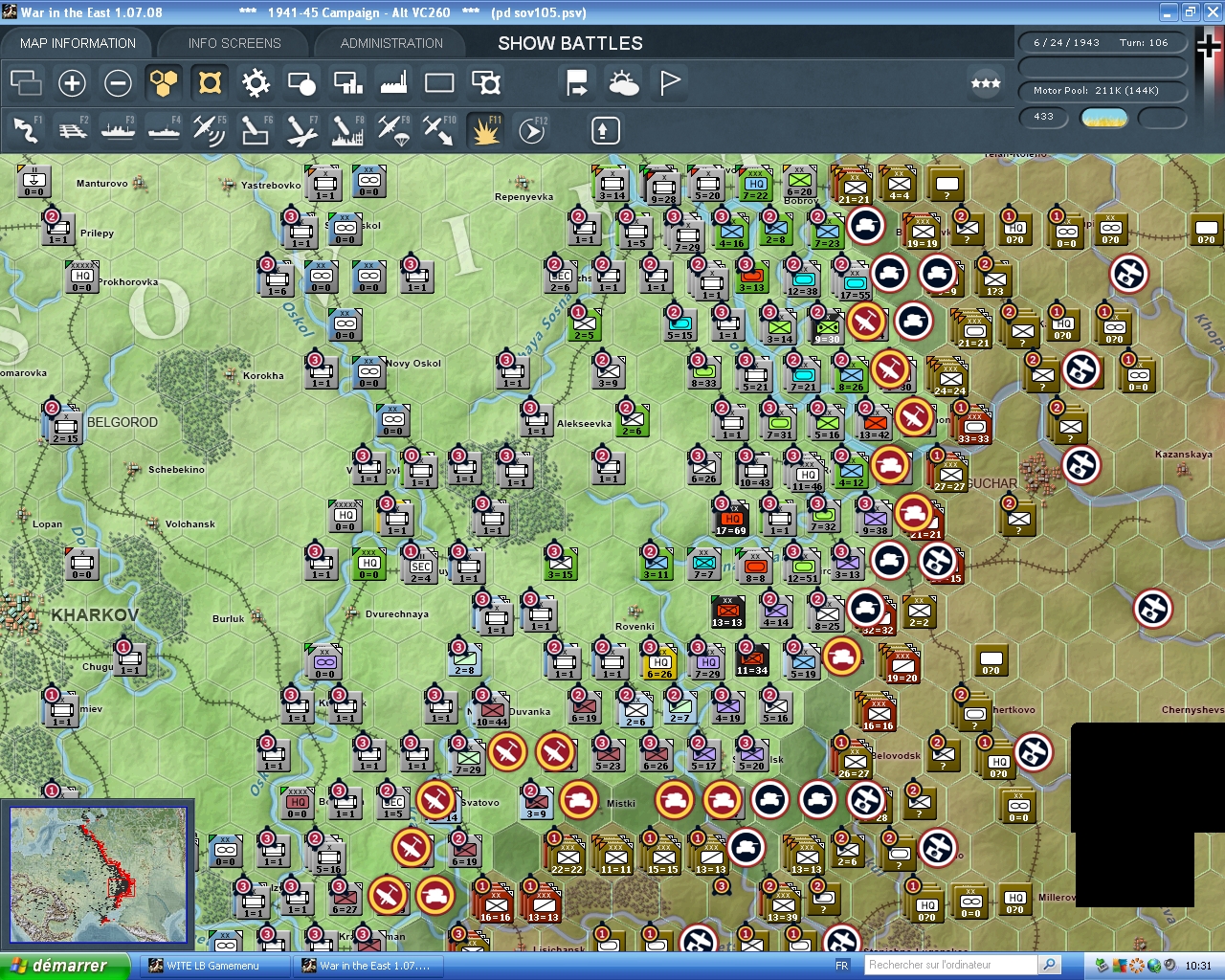
Task: Toggle the weather sun-and-cloud icon
Action: pyautogui.click(x=623, y=83)
